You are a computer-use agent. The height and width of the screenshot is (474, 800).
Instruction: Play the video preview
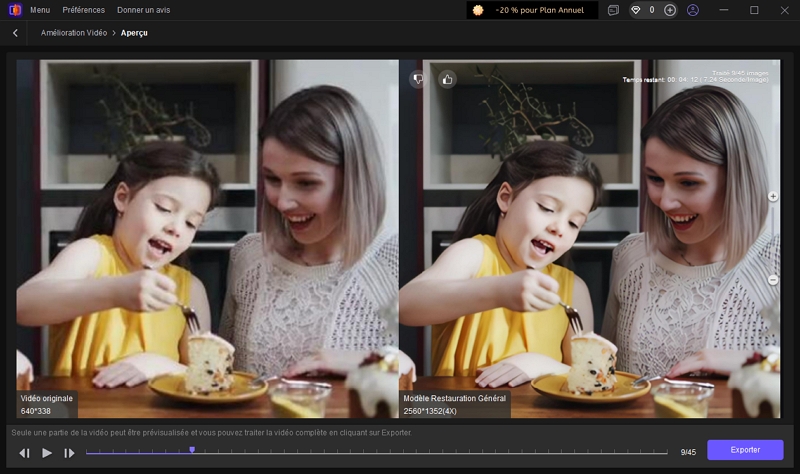[47, 453]
